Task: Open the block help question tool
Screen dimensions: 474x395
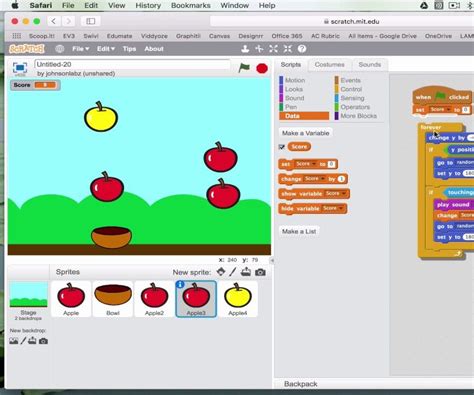Action: coord(302,49)
